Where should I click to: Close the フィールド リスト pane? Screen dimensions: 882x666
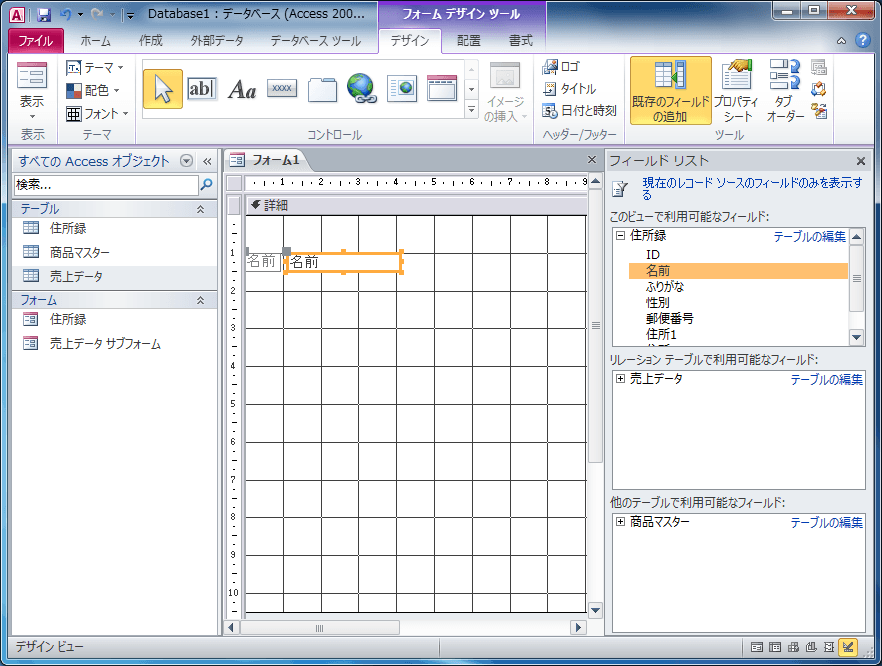pos(861,161)
